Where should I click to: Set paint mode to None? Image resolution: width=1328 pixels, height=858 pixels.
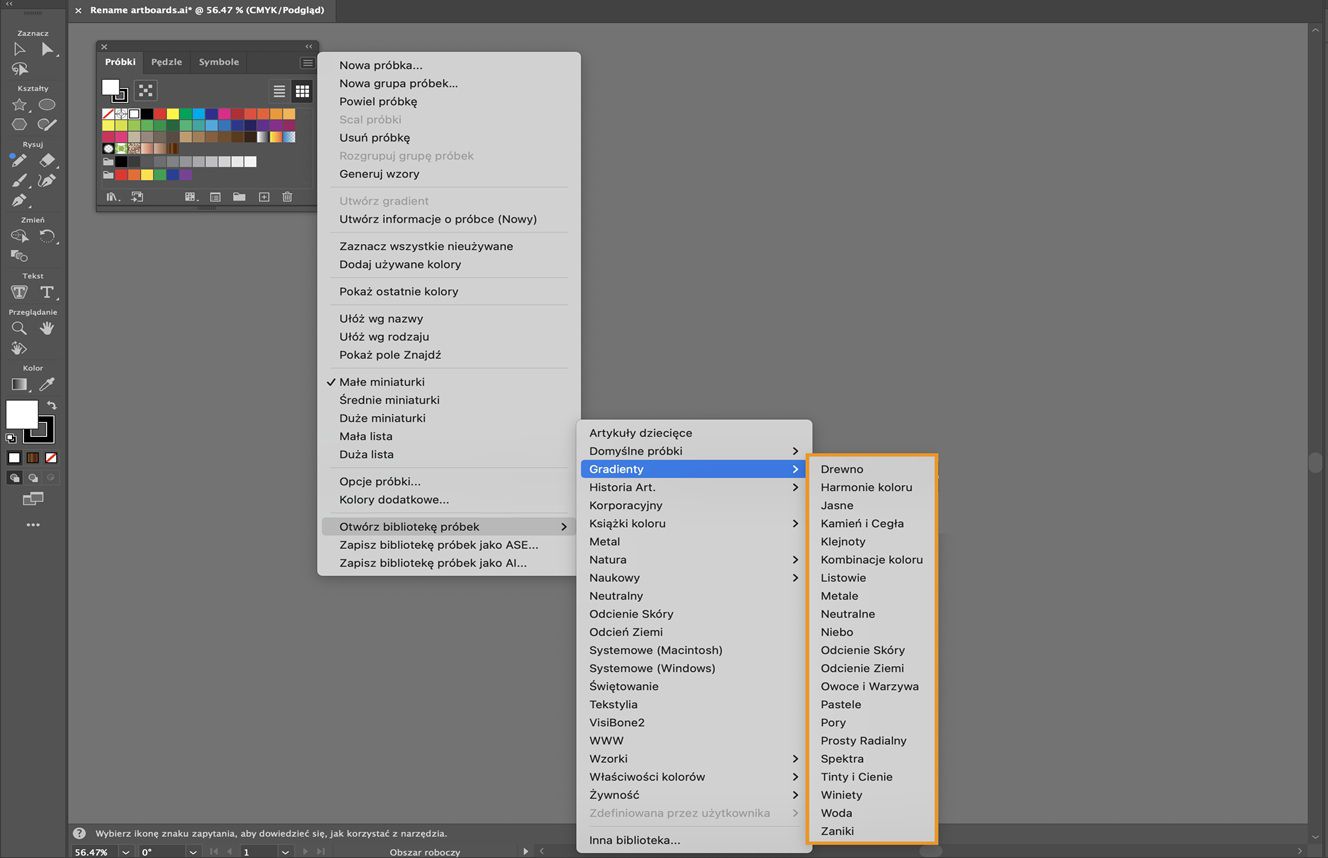[51, 458]
